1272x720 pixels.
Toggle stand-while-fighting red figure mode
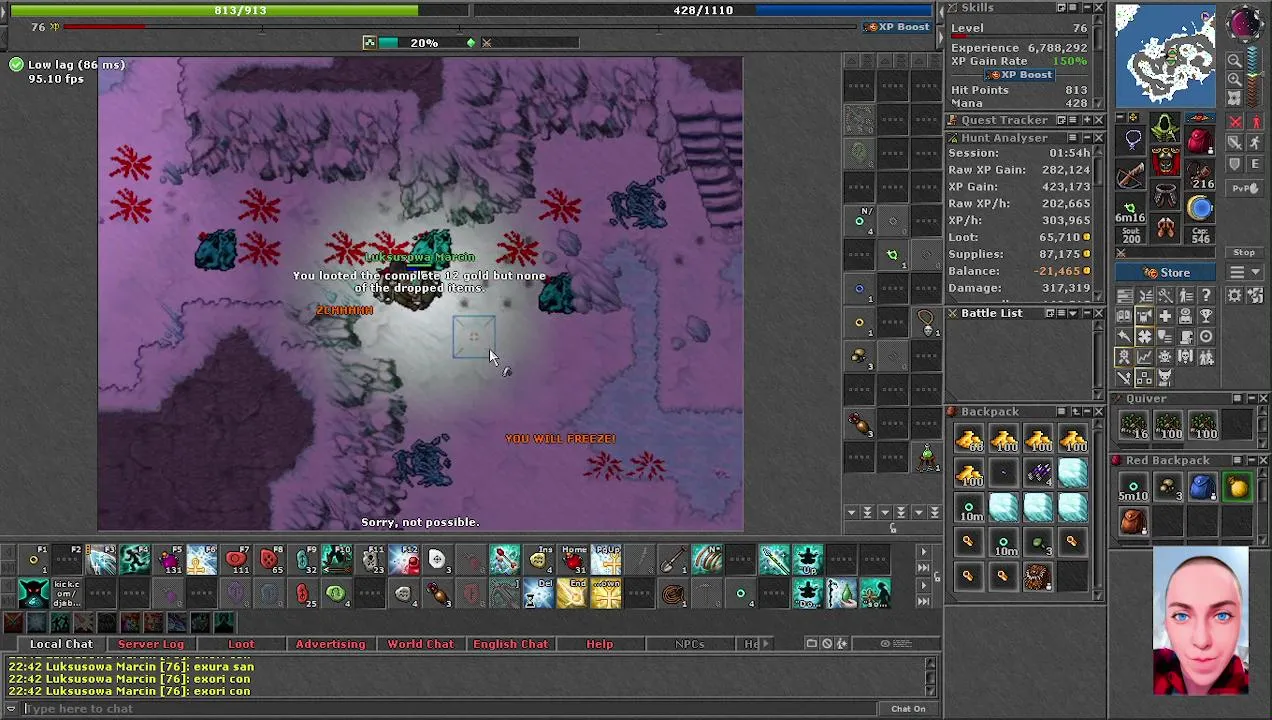(x=1255, y=121)
